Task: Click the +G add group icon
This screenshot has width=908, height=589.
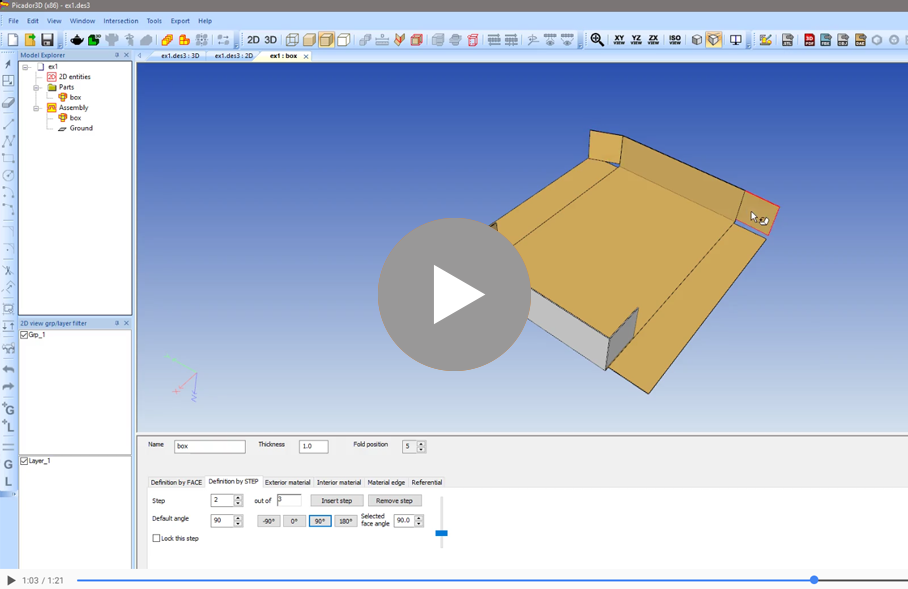Action: tap(8, 409)
